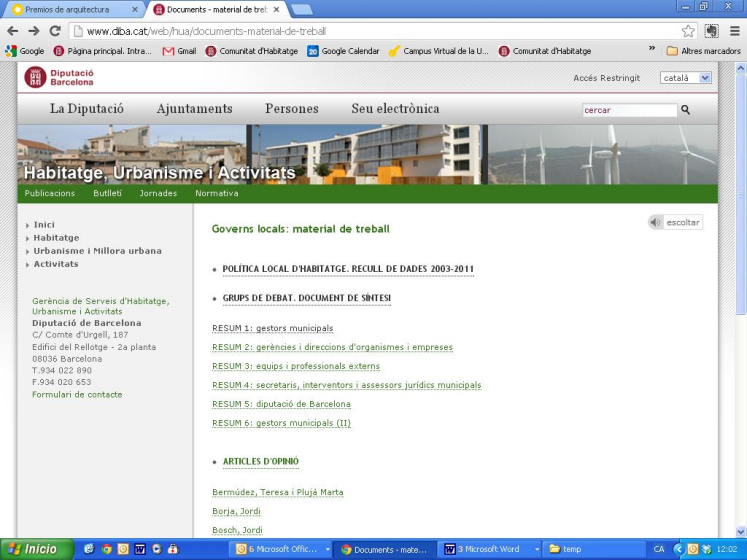The width and height of the screenshot is (747, 560).
Task: Click the Outlook quick launch icon
Action: coord(123,549)
